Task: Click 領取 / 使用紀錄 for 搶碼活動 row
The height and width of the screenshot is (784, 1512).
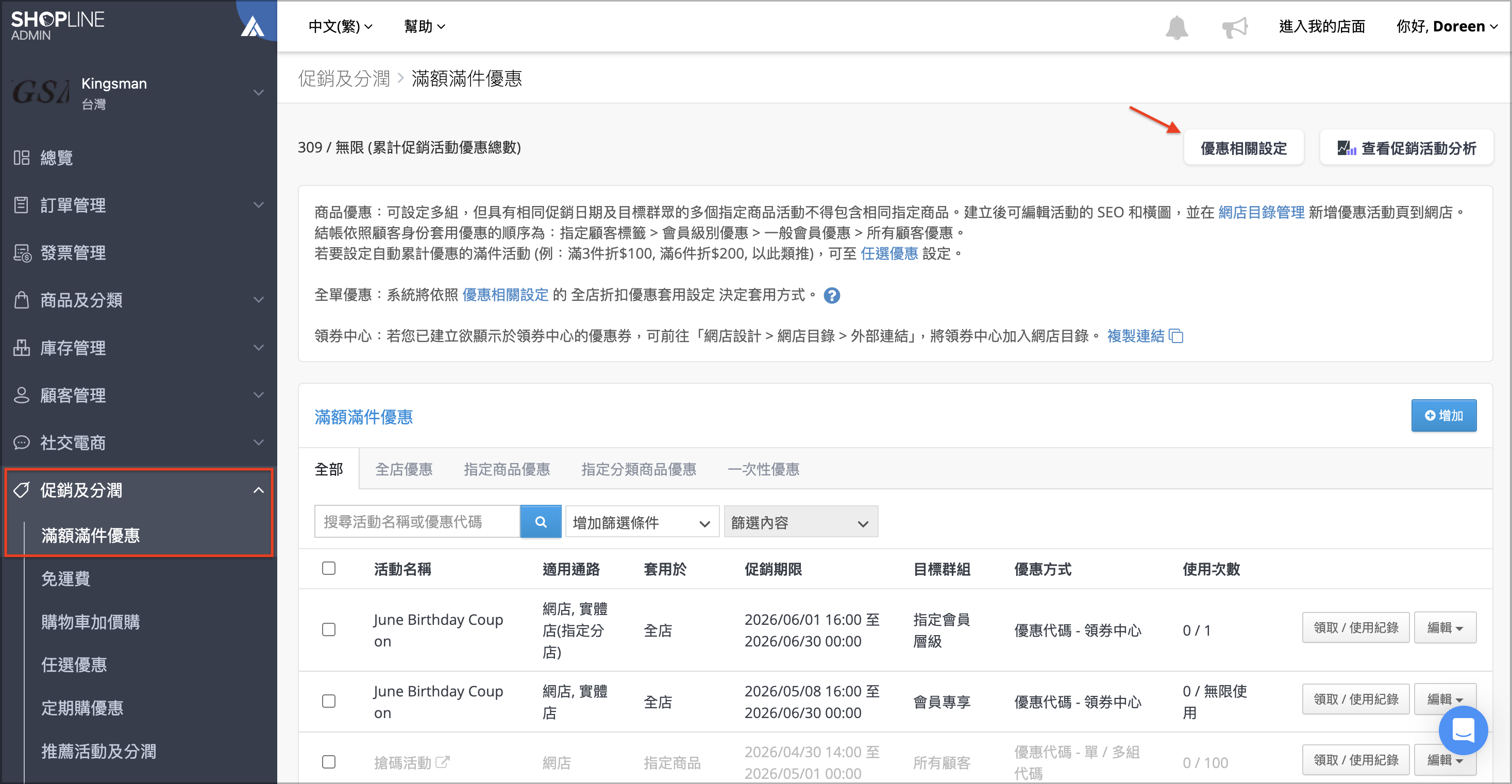Action: (1355, 759)
